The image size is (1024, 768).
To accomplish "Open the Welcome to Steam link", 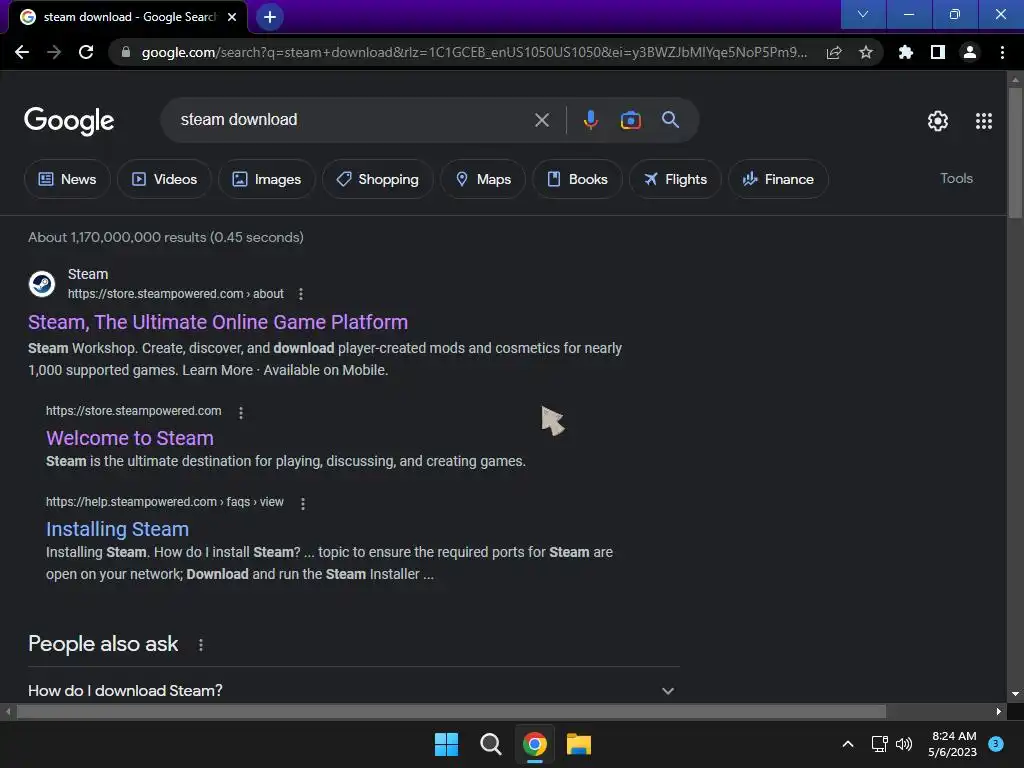I will [130, 438].
